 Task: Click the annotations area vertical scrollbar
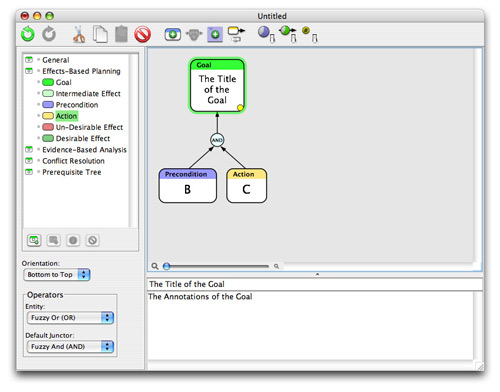coord(478,325)
